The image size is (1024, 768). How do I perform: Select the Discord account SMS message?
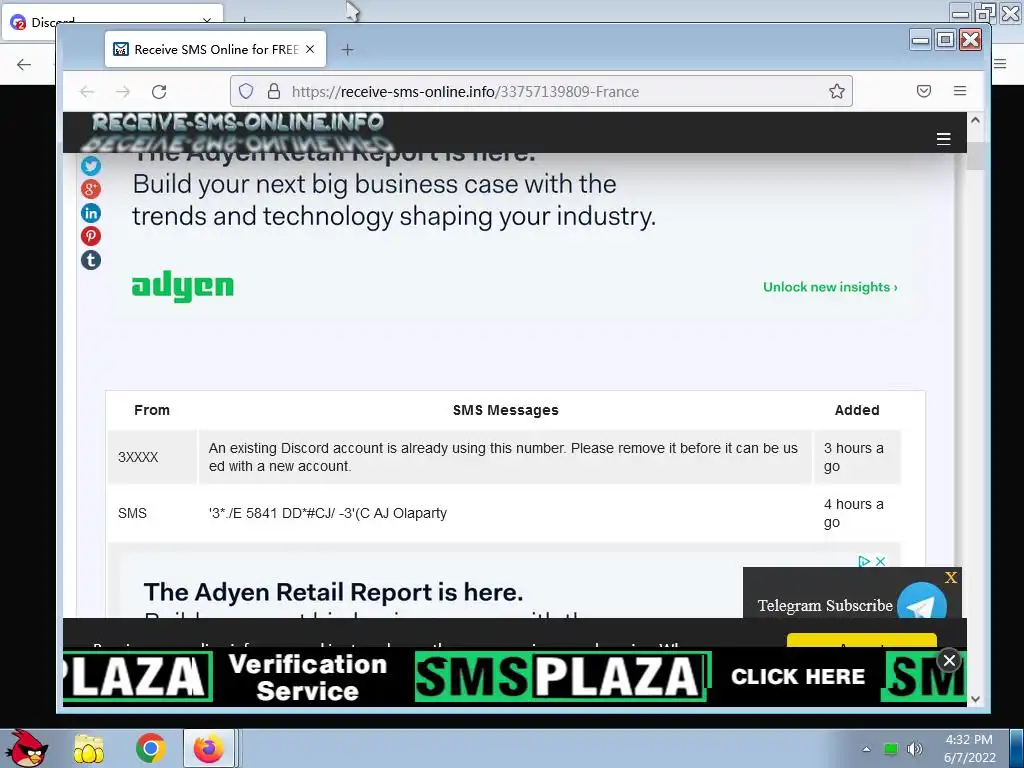[505, 457]
